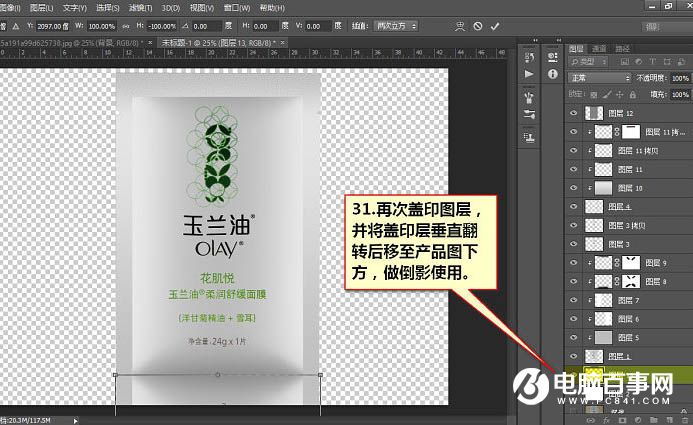This screenshot has width=693, height=425.
Task: Select the 图层 8 mask thumbnail
Action: click(x=631, y=281)
